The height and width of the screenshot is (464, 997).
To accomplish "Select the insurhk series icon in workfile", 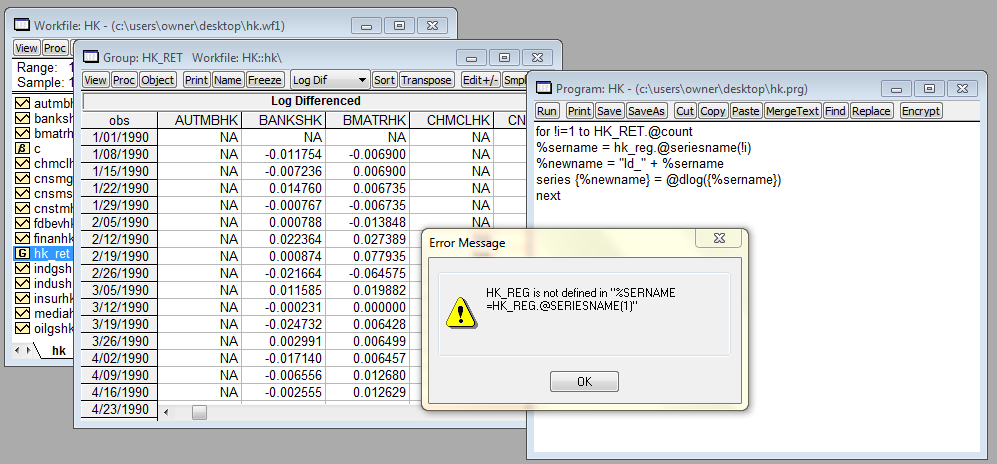I will [x=23, y=298].
